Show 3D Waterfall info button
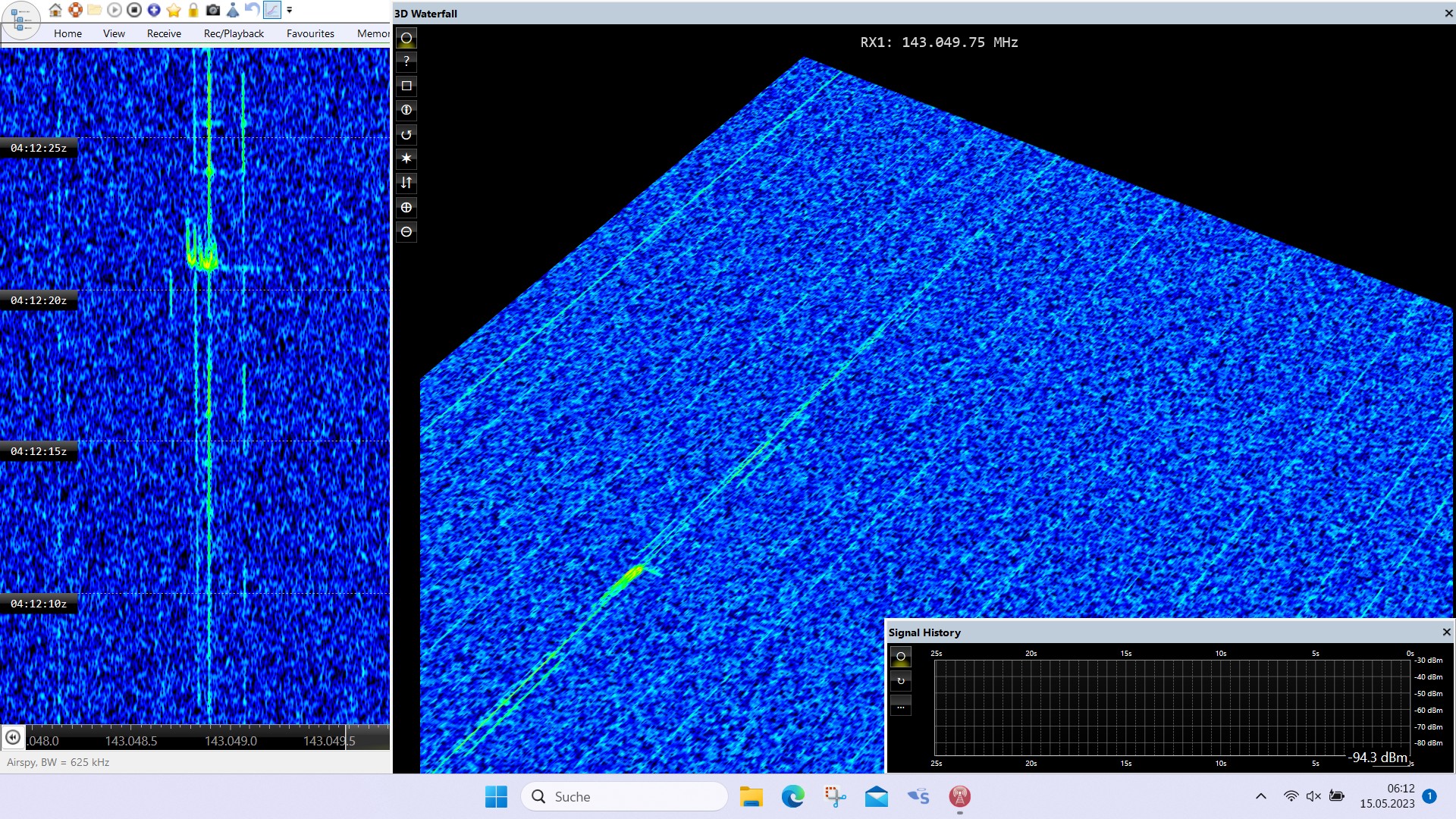The width and height of the screenshot is (1456, 819). click(406, 110)
